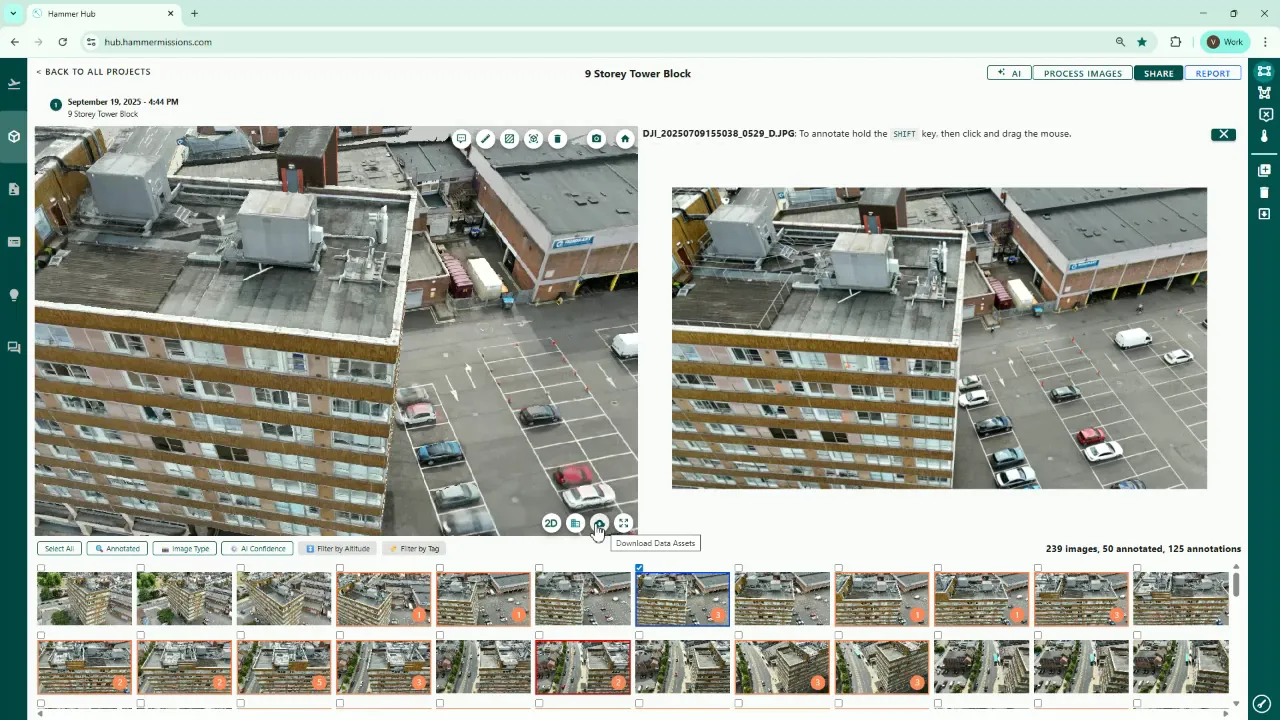Enter fullscreen mode from viewer controls
This screenshot has width=1280, height=720.
pos(623,523)
